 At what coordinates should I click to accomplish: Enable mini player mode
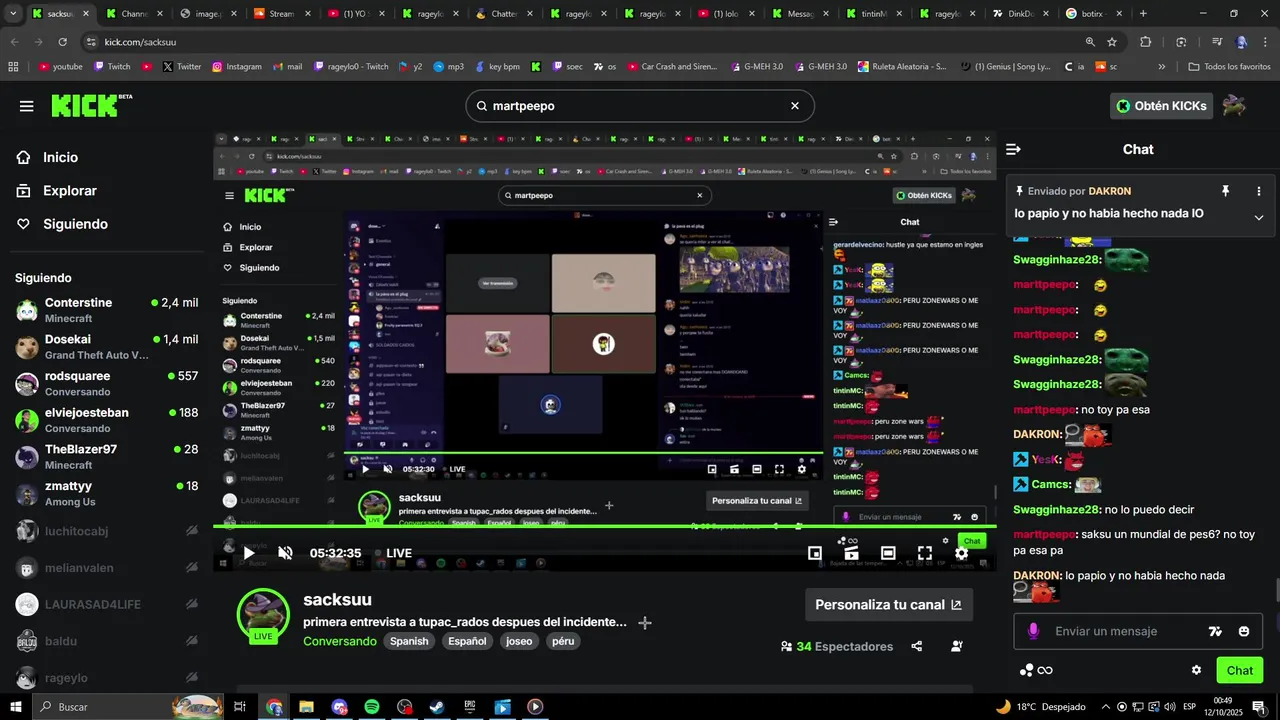pyautogui.click(x=815, y=553)
